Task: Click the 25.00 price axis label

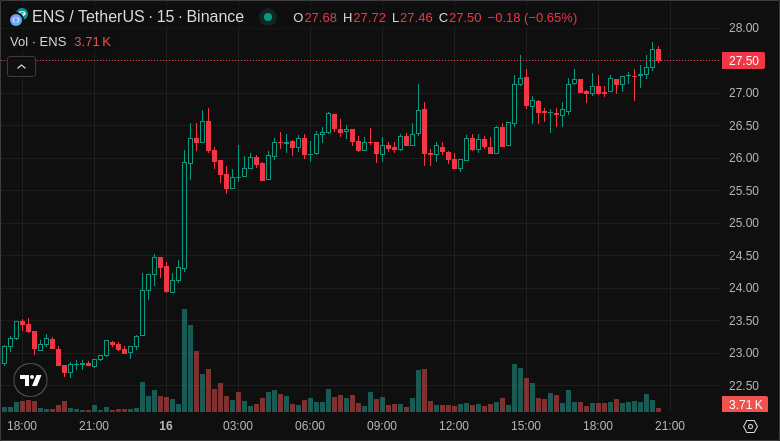Action: pos(744,223)
